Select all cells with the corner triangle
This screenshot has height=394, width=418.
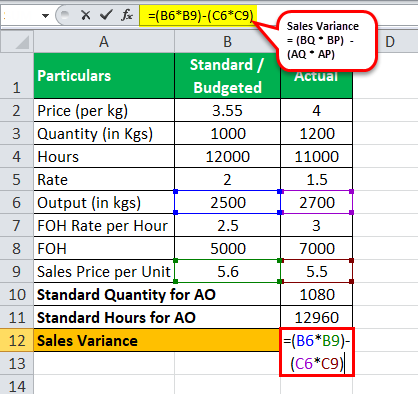17,41
